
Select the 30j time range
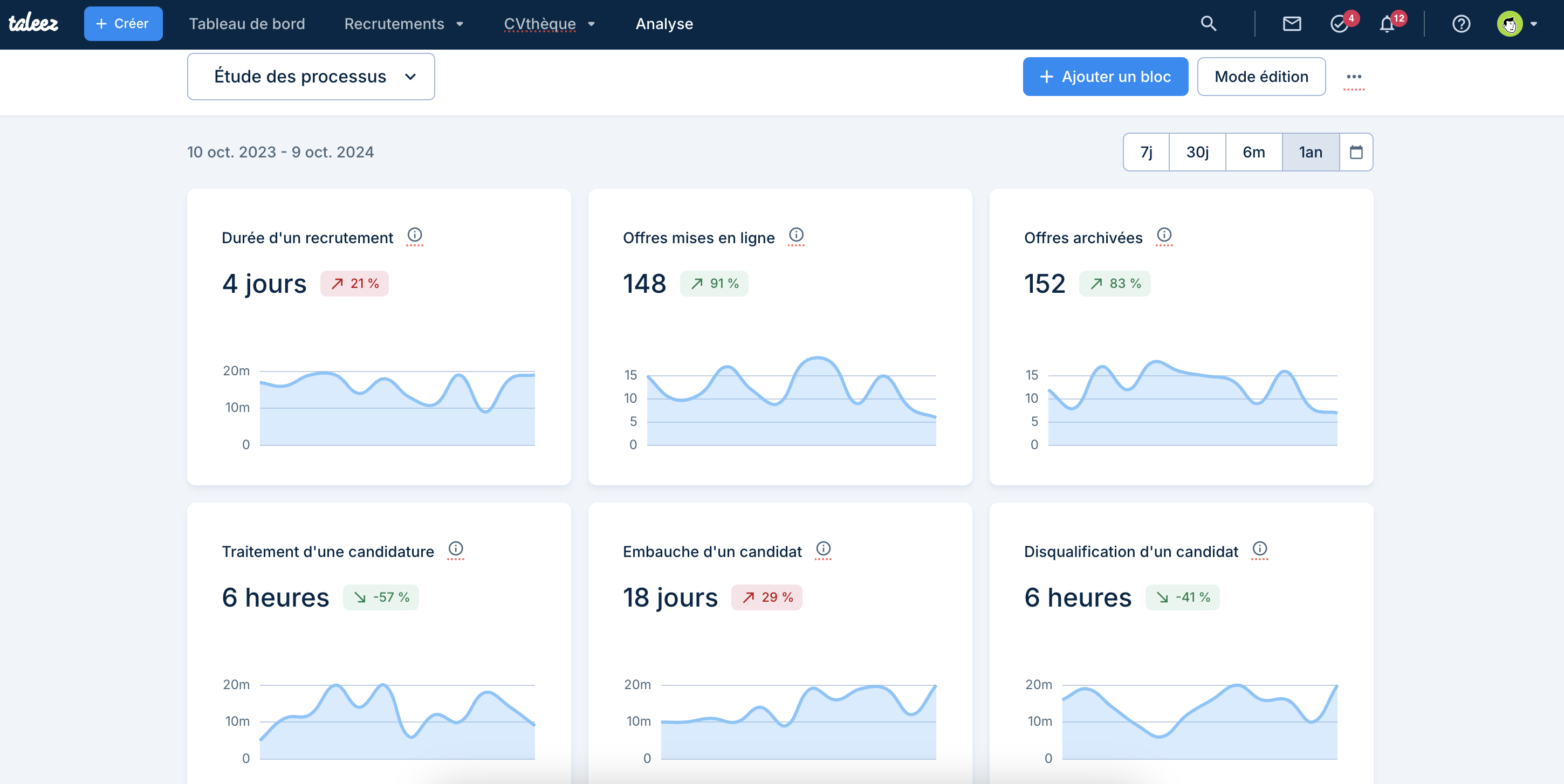[1197, 152]
